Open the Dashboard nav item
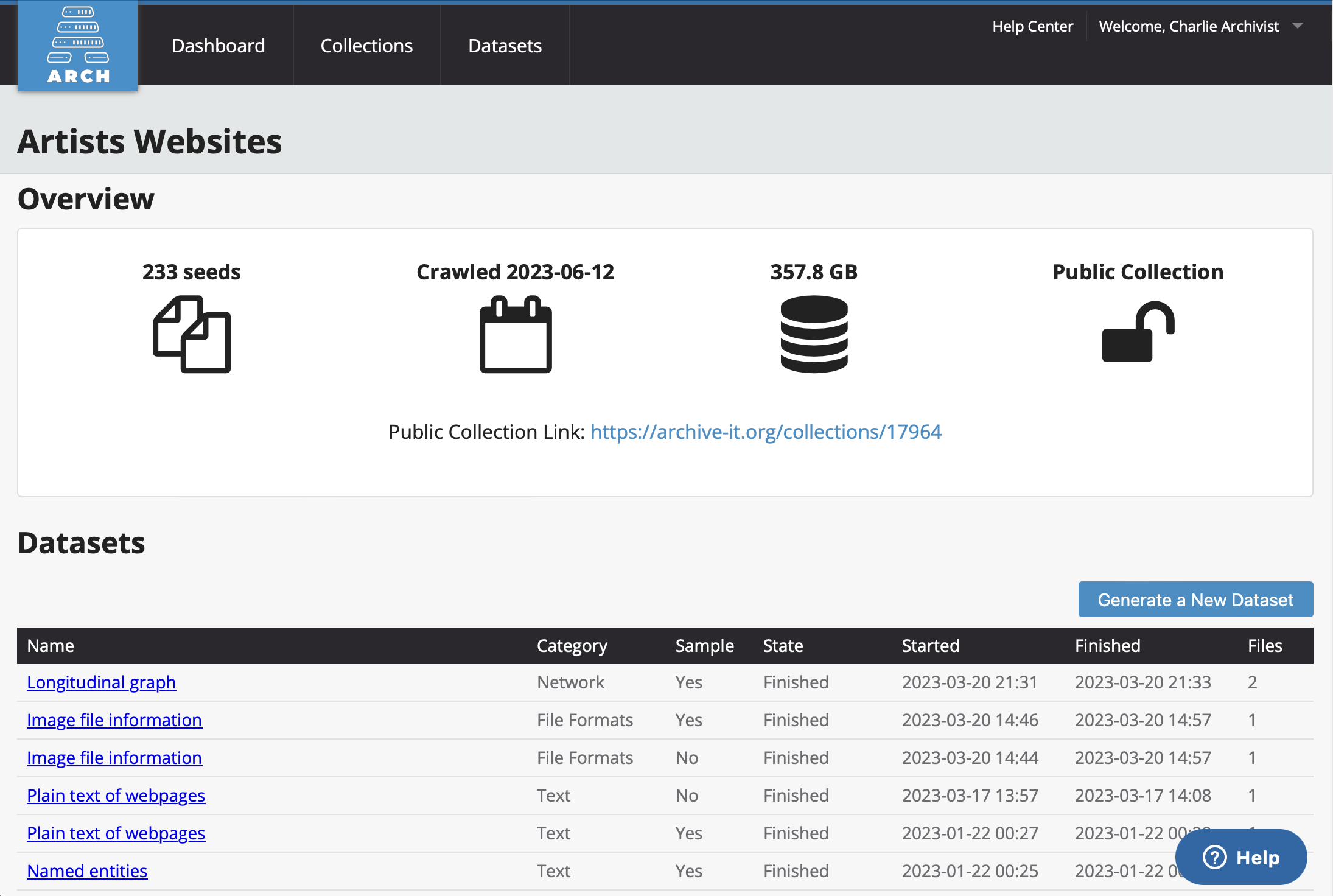Image resolution: width=1333 pixels, height=896 pixels. point(218,46)
